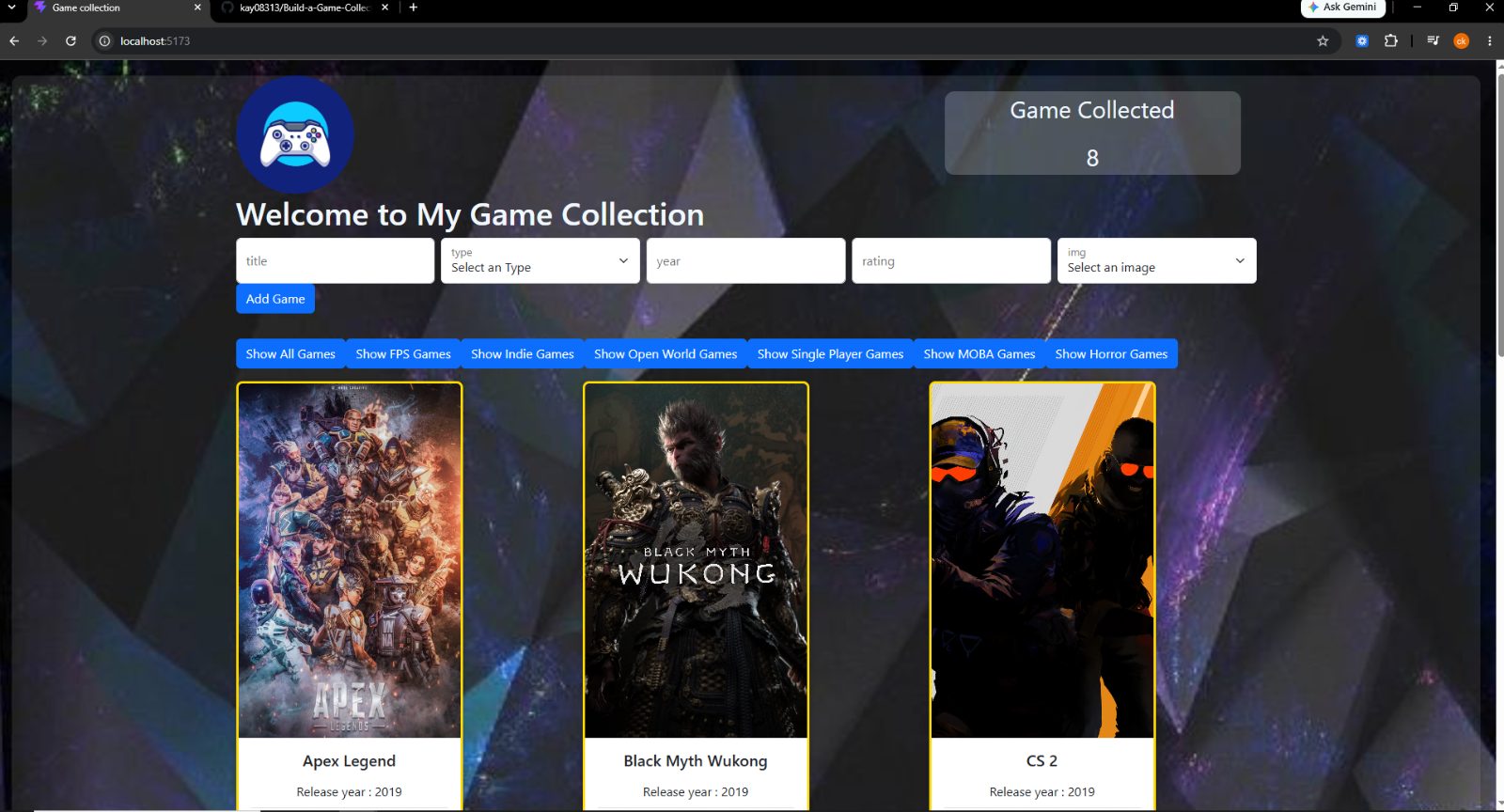Open the orange profile avatar
The image size is (1504, 812).
tap(1461, 40)
